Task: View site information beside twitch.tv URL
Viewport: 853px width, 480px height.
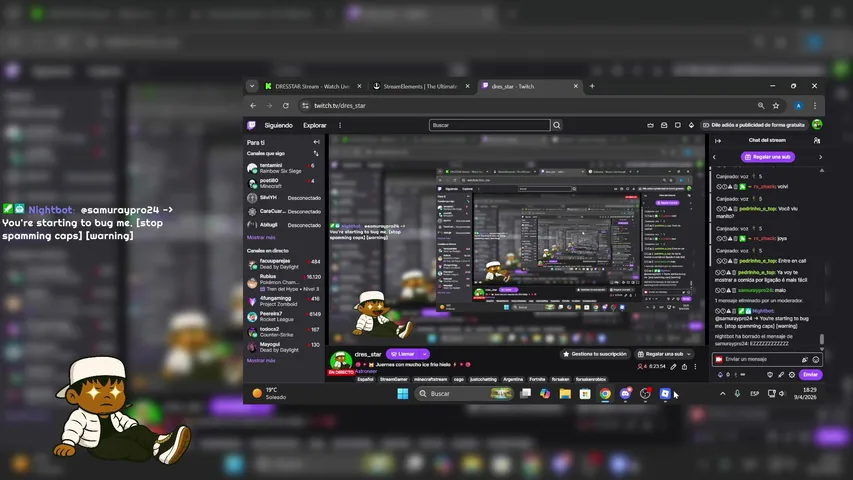Action: coord(305,106)
